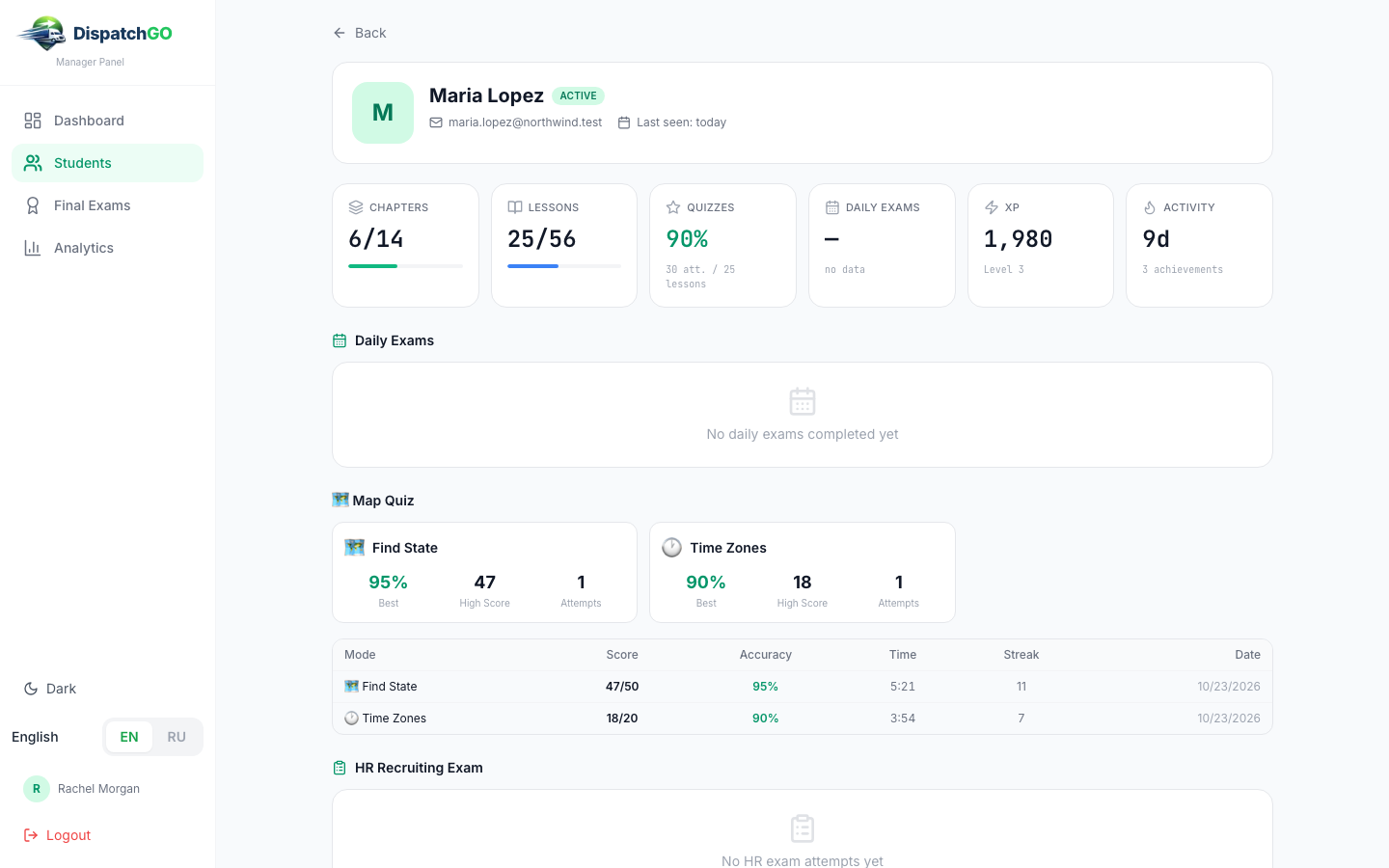Screen dimensions: 1389x868
Task: Click the Accuracy column header
Action: 766,655
